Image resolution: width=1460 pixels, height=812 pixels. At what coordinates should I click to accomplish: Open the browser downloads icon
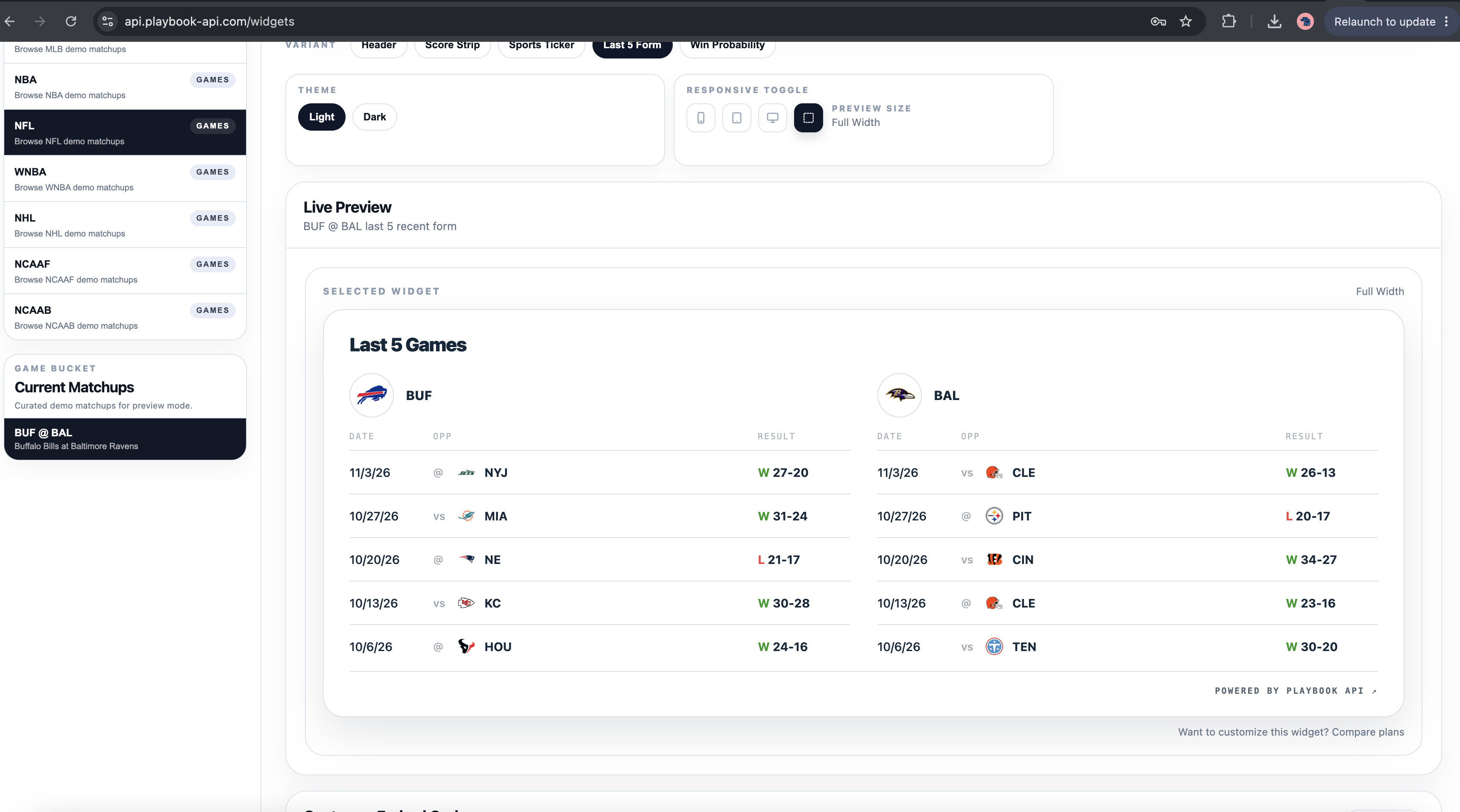click(1274, 21)
